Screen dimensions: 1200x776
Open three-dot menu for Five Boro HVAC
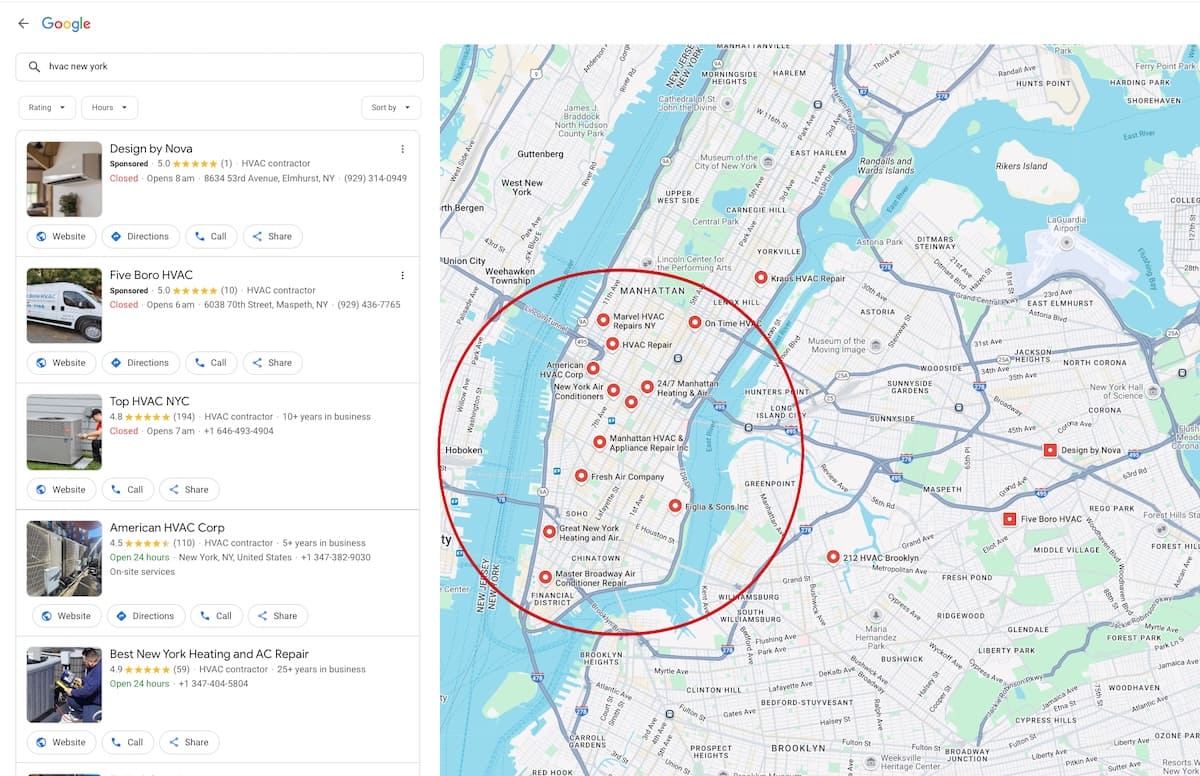point(403,275)
